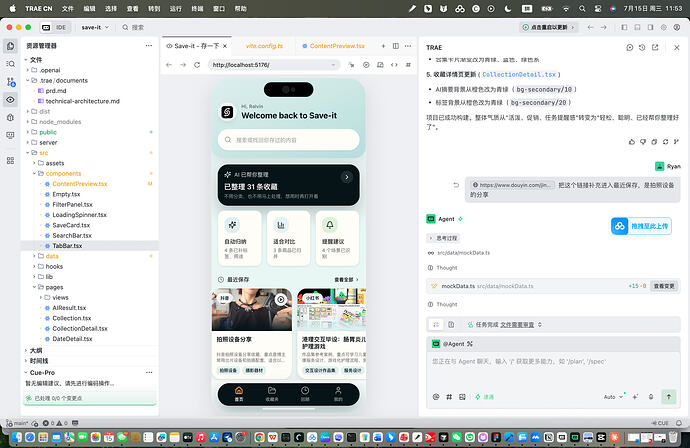Viewport: 690px width, 448px height.
Task: Open the preview eye icon in activity bar
Action: pyautogui.click(x=11, y=99)
